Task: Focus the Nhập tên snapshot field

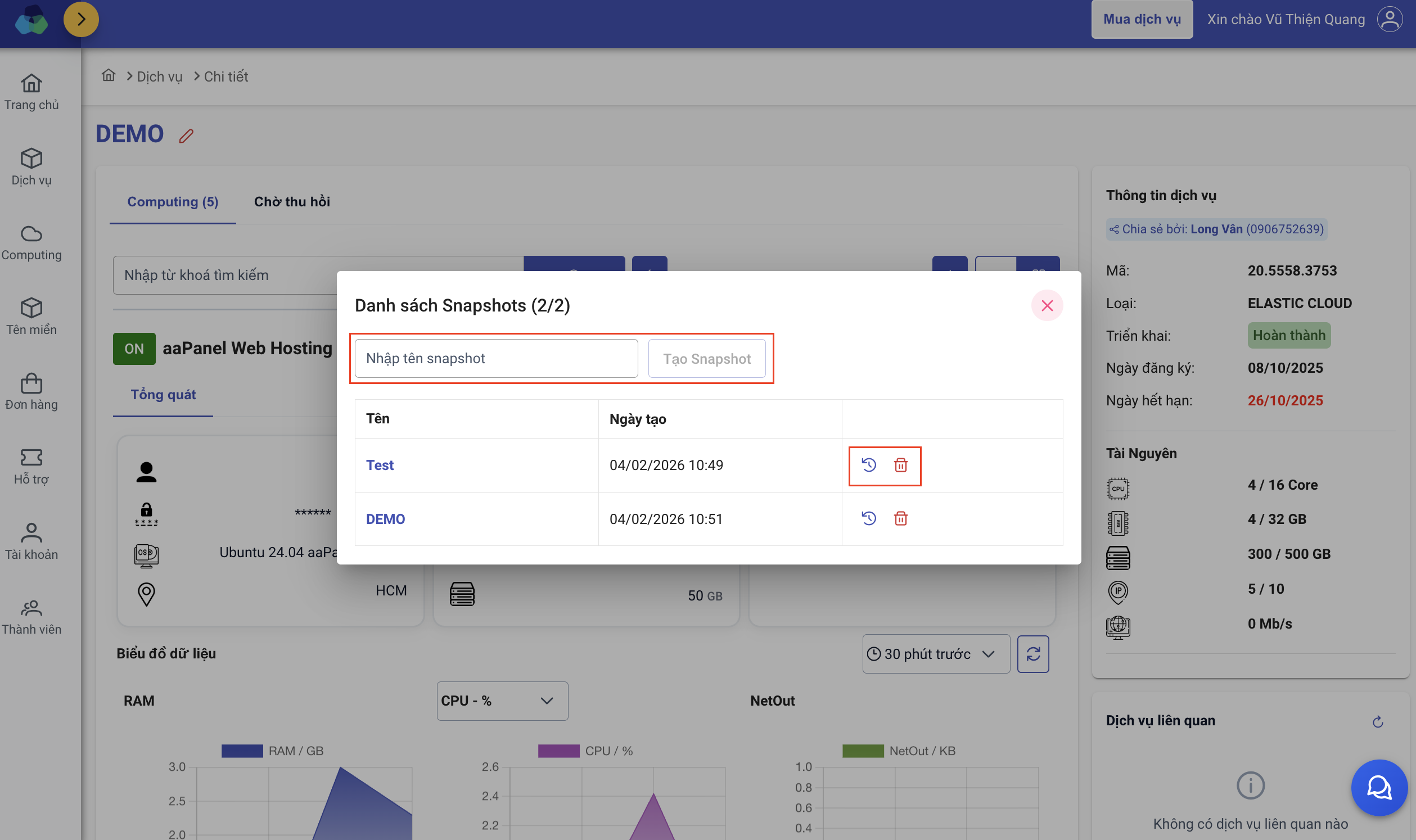Action: [495, 359]
